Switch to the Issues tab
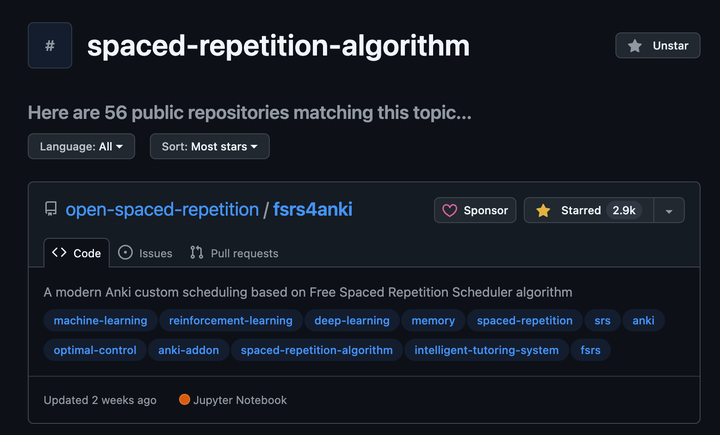720x435 pixels. click(145, 253)
